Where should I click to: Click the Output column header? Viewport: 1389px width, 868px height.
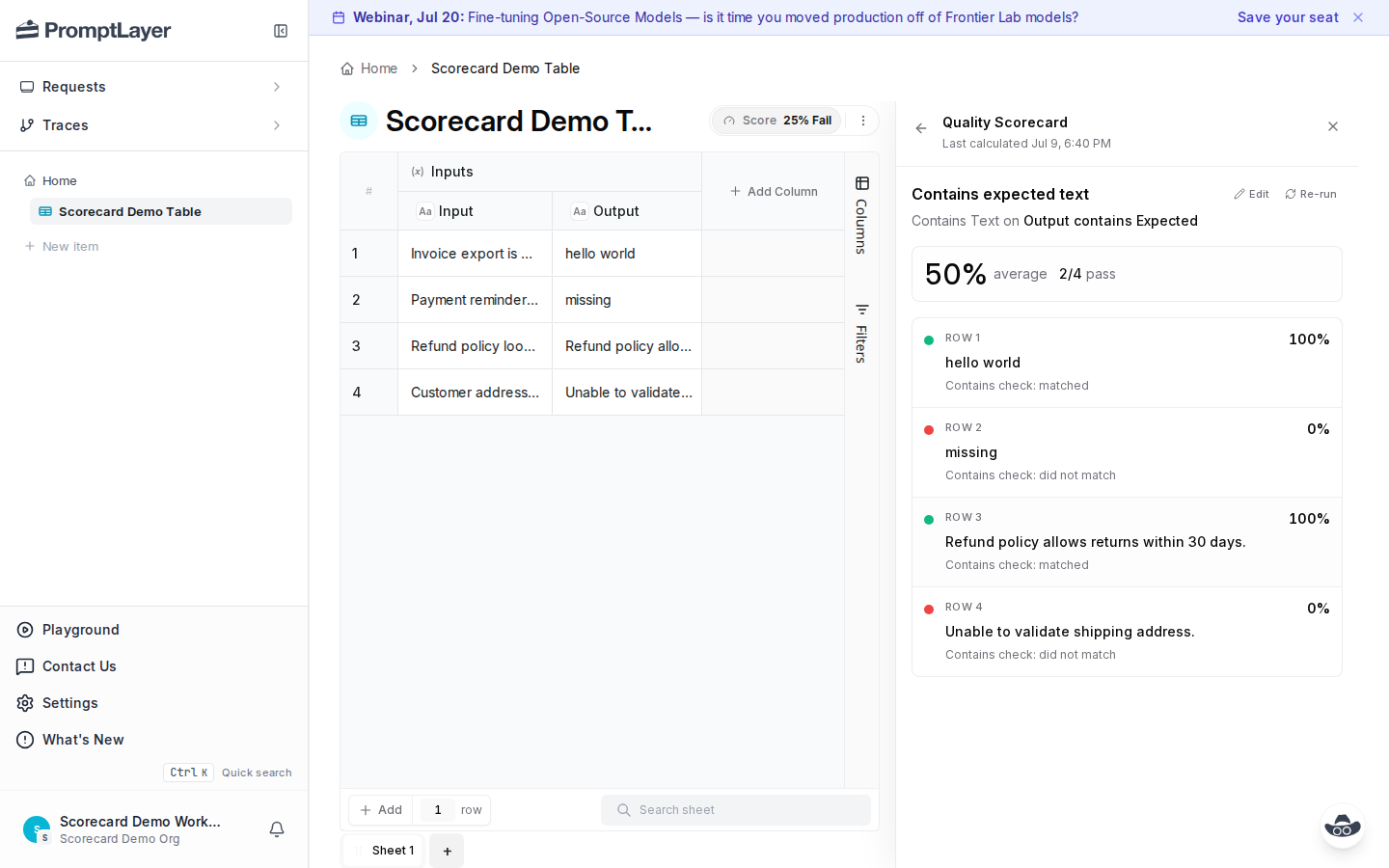[x=627, y=211]
